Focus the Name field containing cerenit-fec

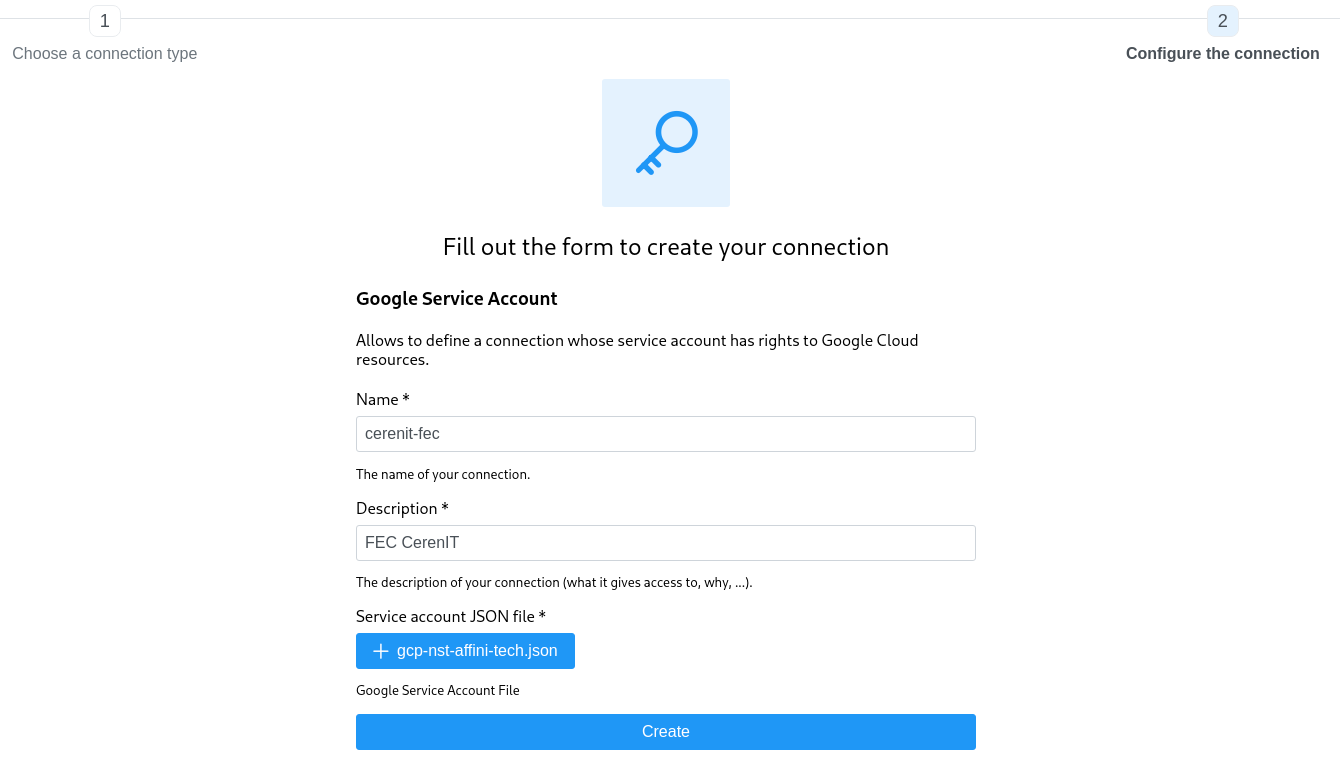[x=666, y=434]
